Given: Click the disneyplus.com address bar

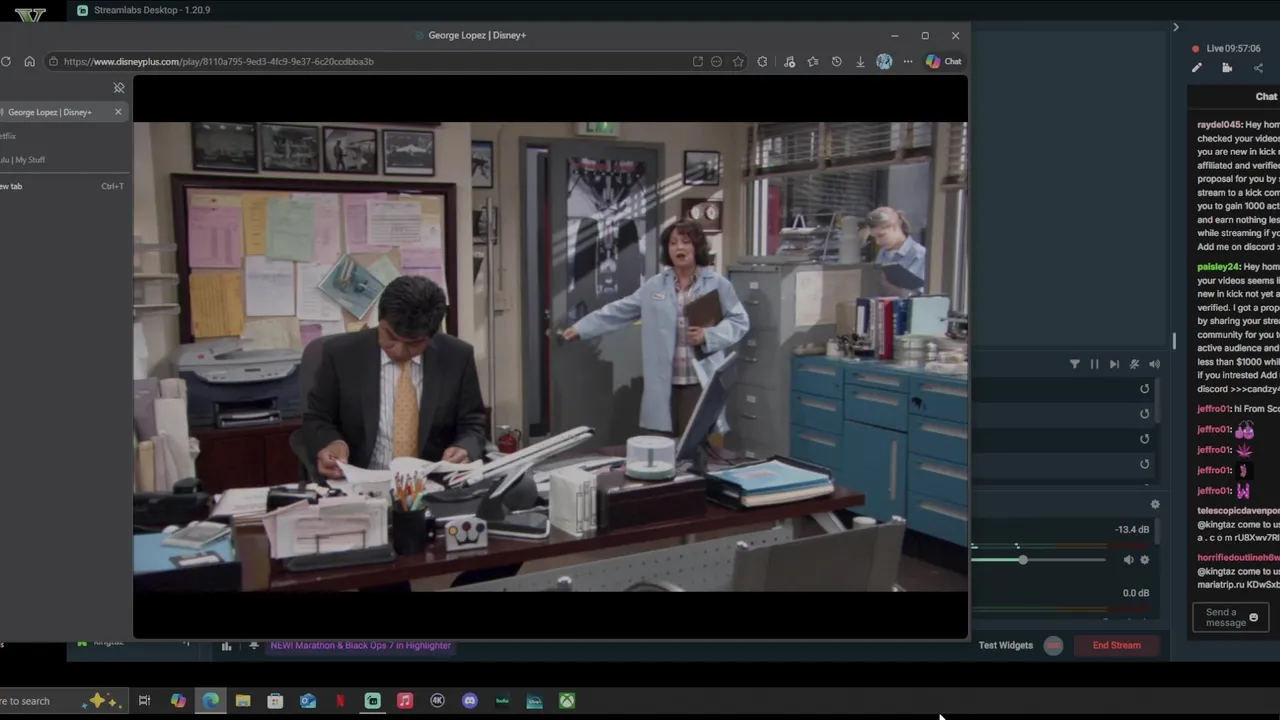Looking at the screenshot, I should coord(370,61).
